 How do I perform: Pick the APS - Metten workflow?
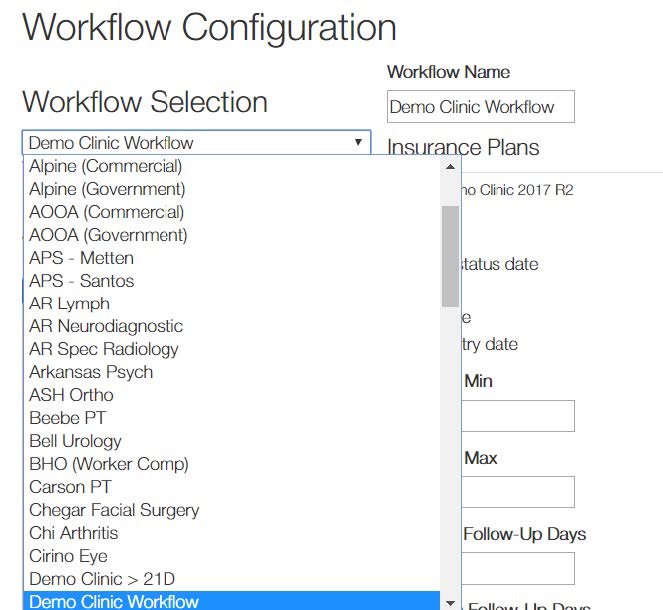(x=81, y=258)
